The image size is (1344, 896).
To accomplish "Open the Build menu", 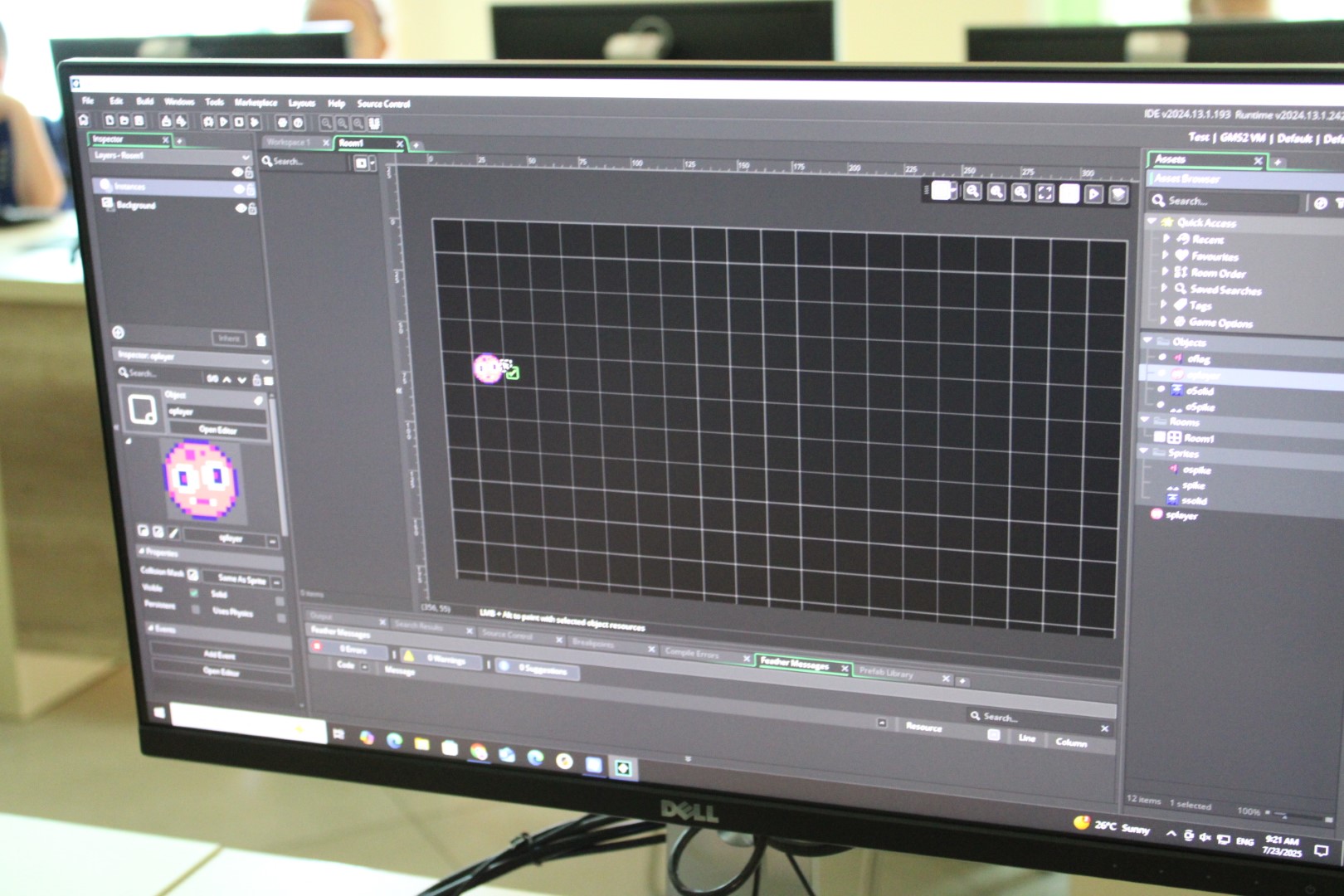I will tap(145, 101).
